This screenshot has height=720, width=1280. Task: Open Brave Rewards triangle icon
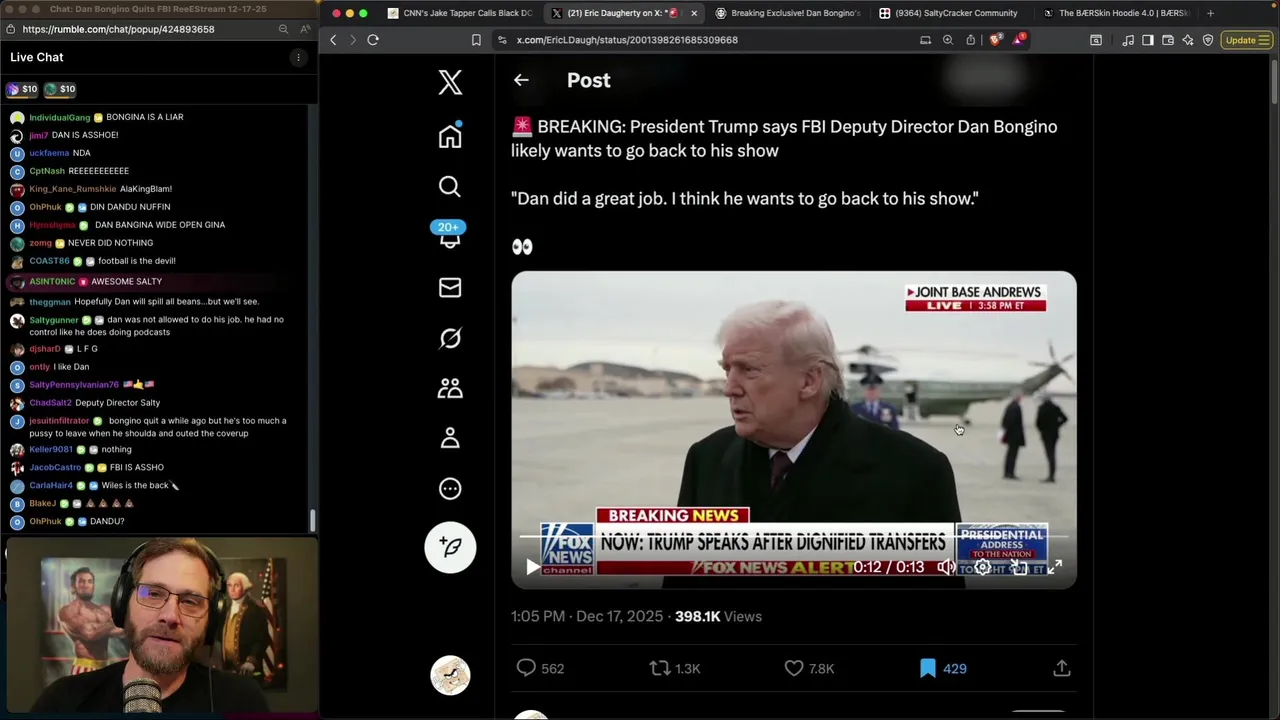(x=1019, y=40)
